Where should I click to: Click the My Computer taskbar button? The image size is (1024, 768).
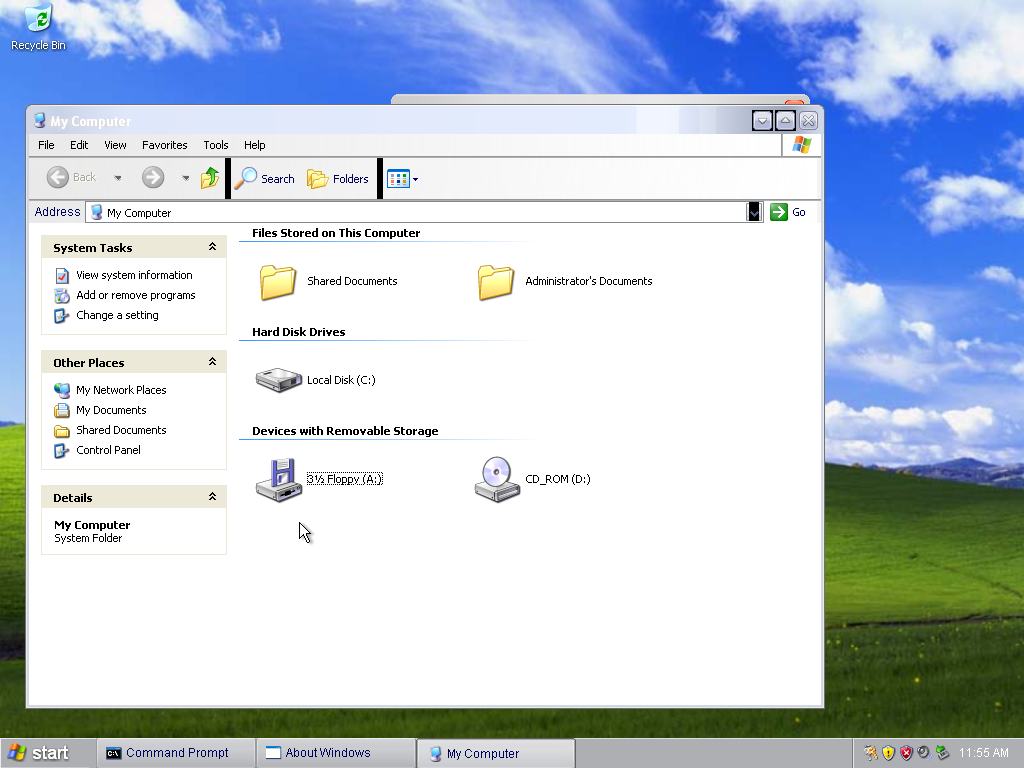tap(496, 754)
